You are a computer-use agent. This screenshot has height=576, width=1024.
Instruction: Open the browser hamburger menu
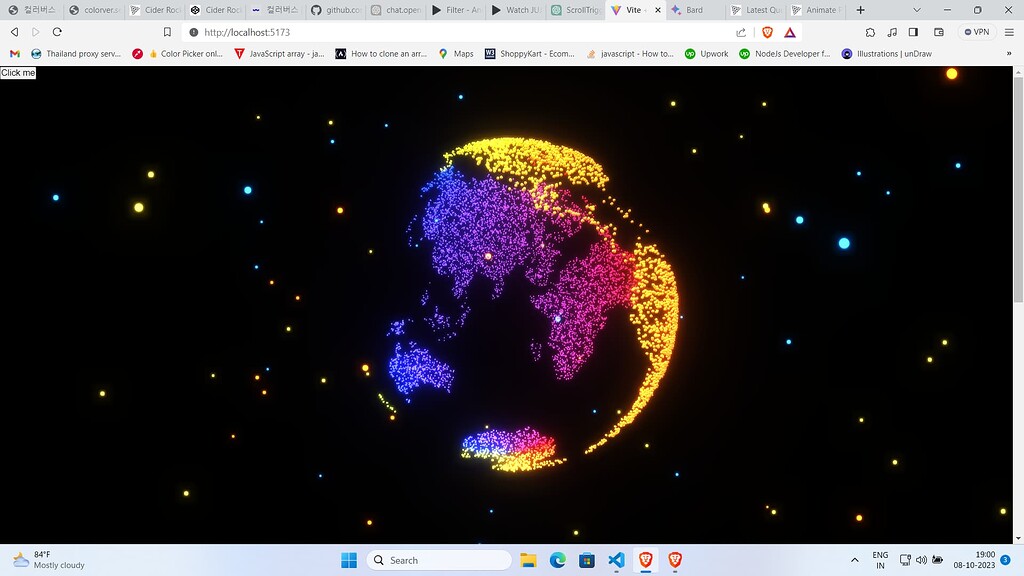(x=1009, y=31)
